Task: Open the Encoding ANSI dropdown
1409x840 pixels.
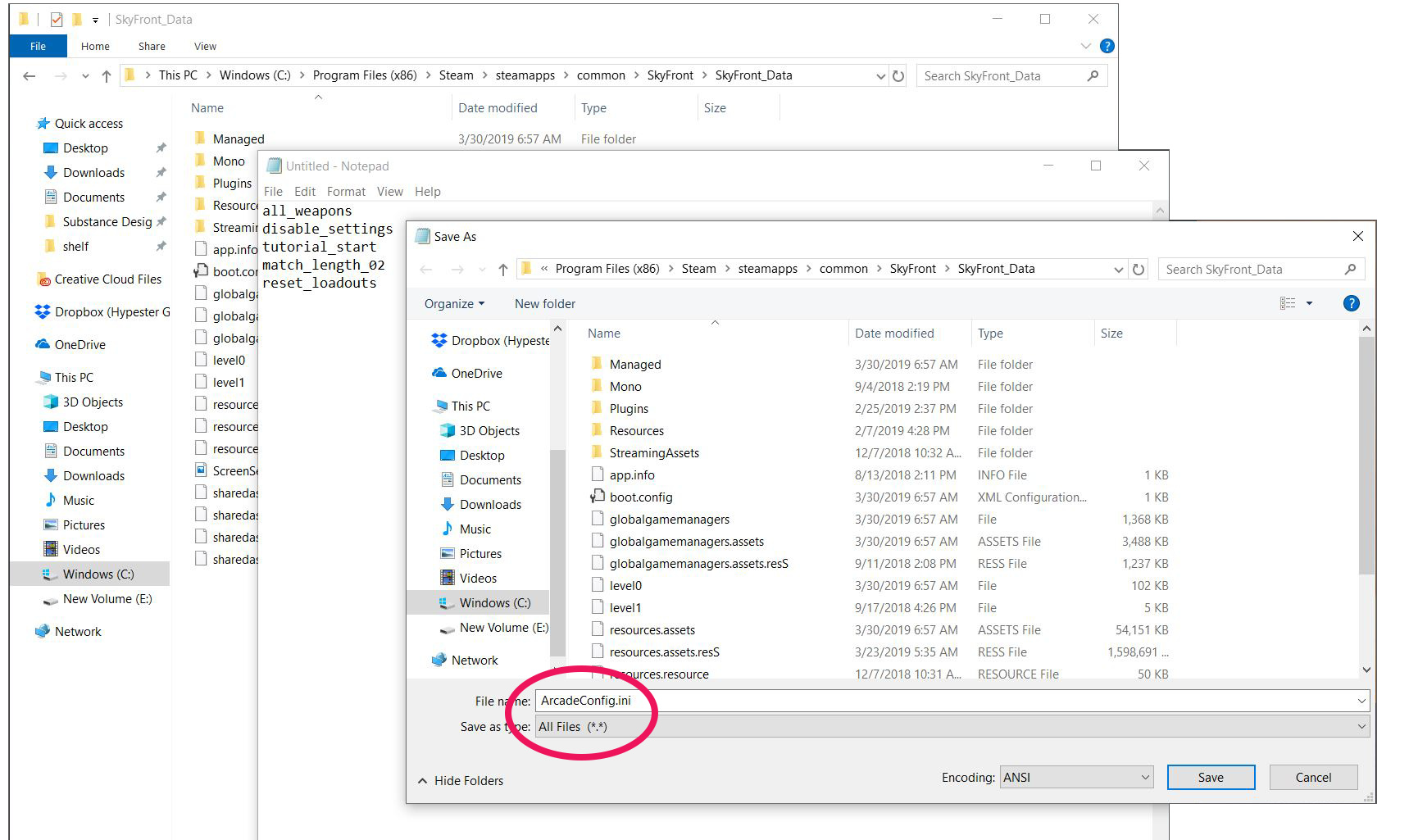Action: click(1076, 778)
